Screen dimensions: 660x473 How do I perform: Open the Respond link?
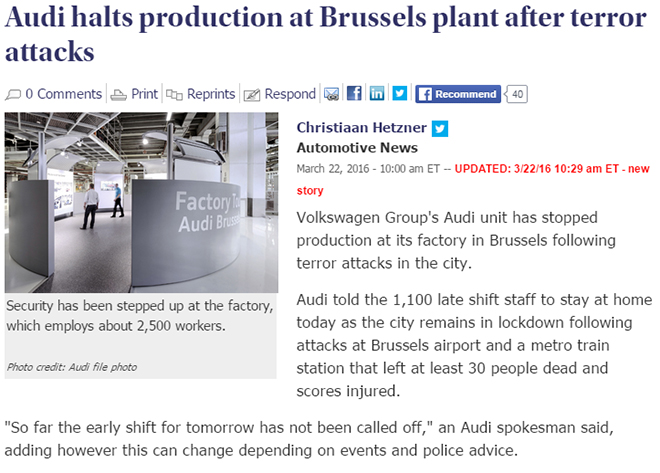coord(290,94)
